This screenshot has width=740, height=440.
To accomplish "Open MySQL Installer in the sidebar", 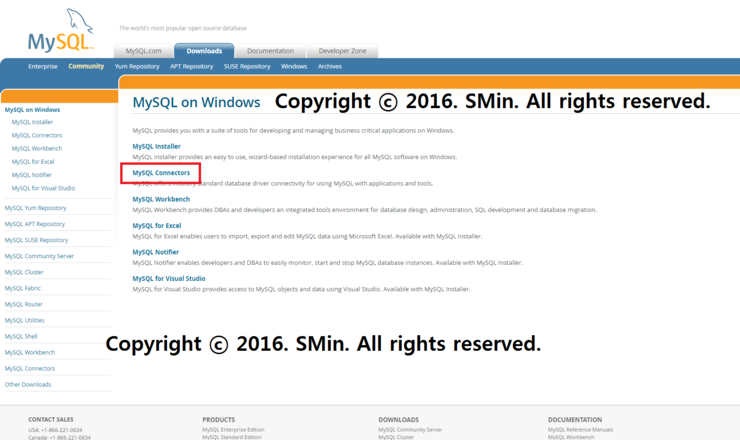I will coord(32,122).
